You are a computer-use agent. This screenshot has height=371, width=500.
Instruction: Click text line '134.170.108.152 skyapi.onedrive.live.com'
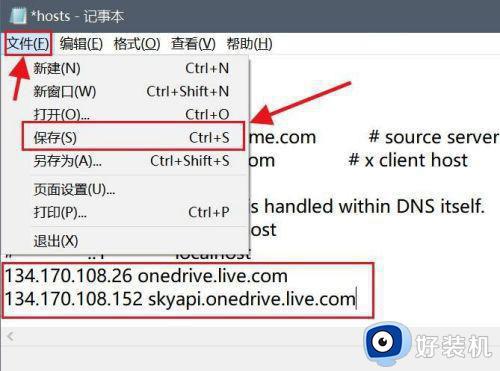[180, 299]
